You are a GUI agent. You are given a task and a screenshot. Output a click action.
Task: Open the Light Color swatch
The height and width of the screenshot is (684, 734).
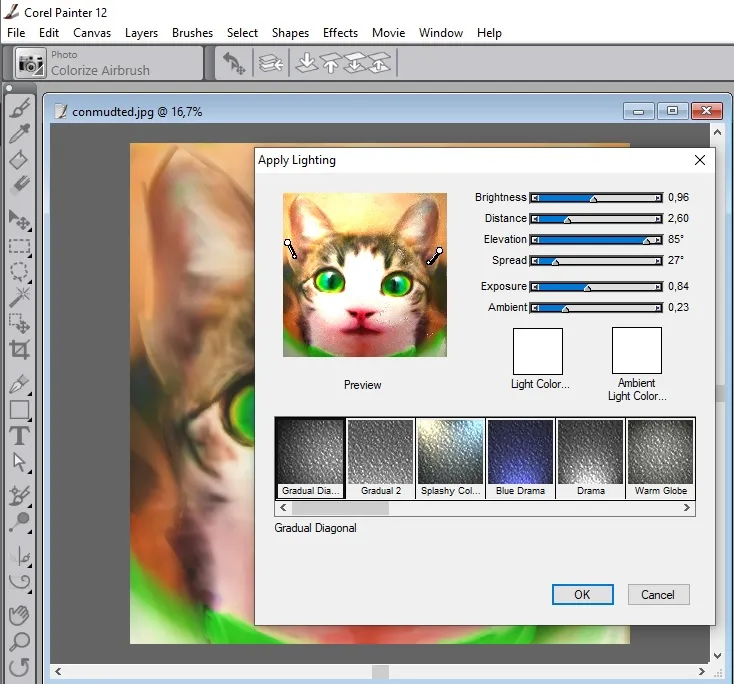[x=537, y=351]
